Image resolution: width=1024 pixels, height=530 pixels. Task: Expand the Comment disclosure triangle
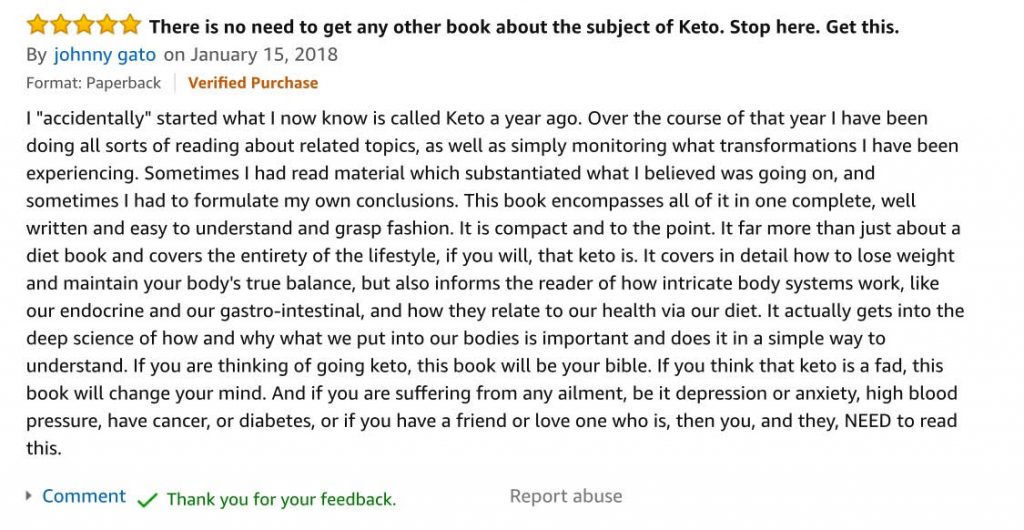29,496
